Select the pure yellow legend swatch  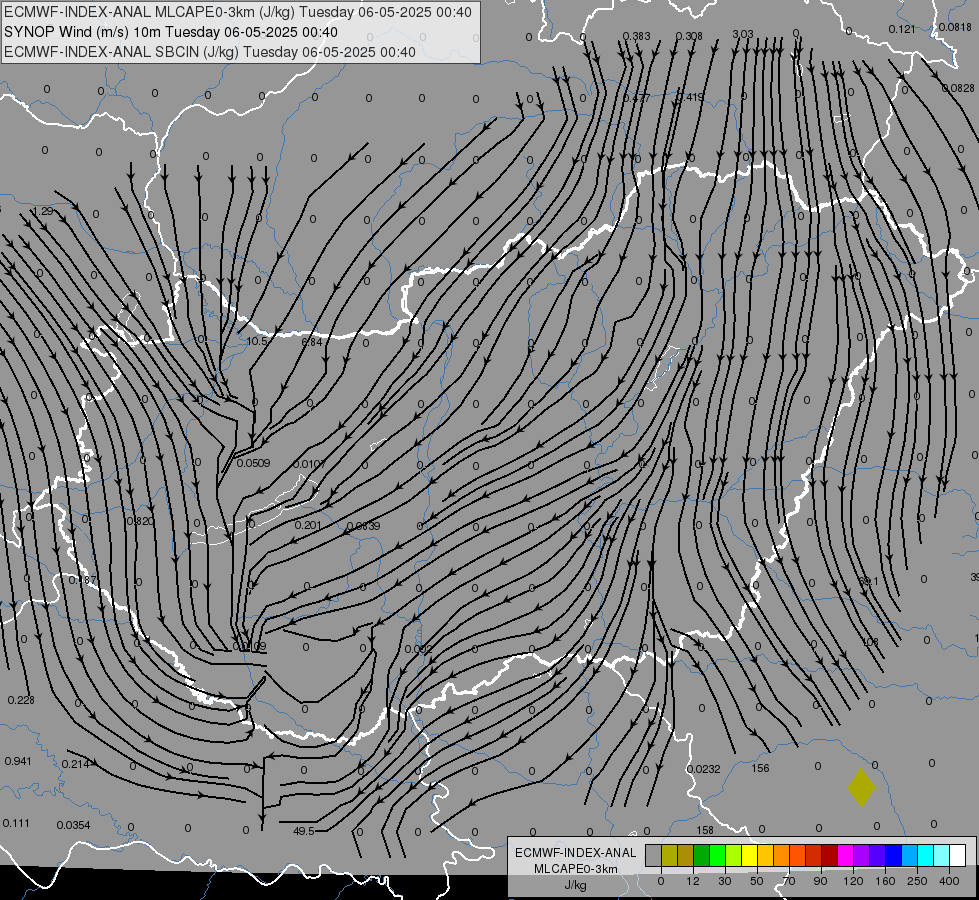pyautogui.click(x=749, y=855)
